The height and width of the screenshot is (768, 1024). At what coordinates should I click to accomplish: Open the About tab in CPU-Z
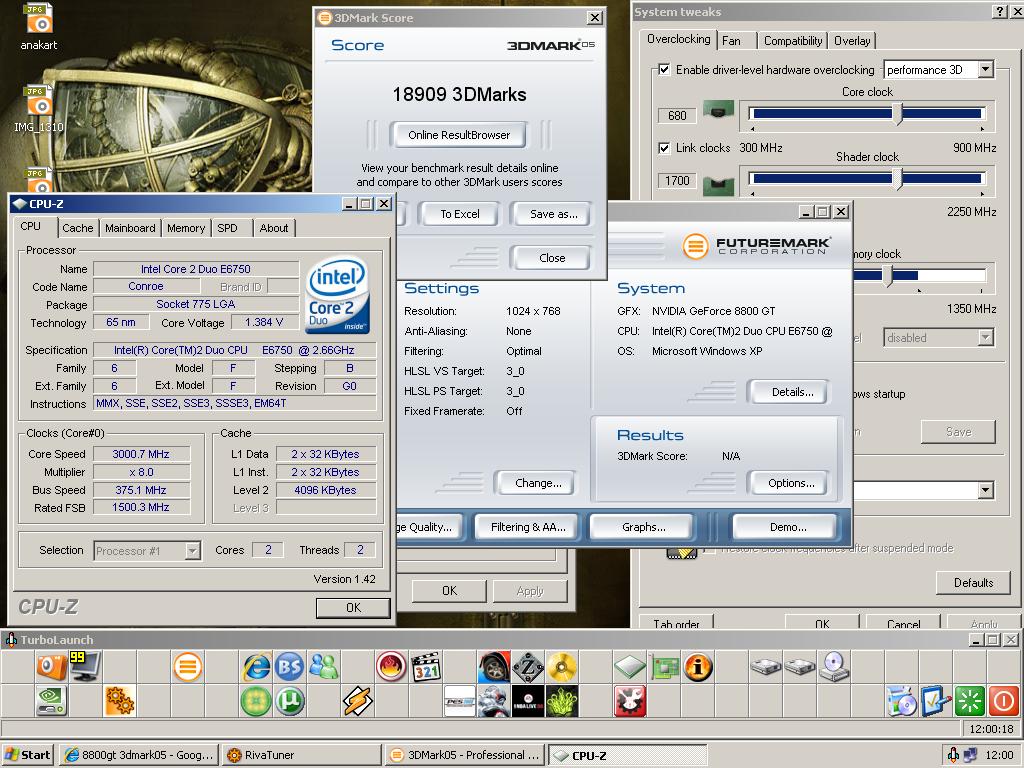(274, 228)
